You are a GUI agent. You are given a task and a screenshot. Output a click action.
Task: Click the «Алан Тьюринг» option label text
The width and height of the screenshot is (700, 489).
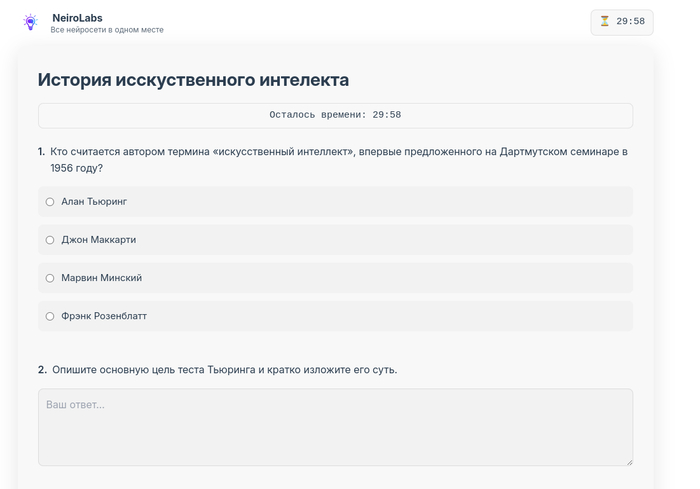(x=94, y=202)
